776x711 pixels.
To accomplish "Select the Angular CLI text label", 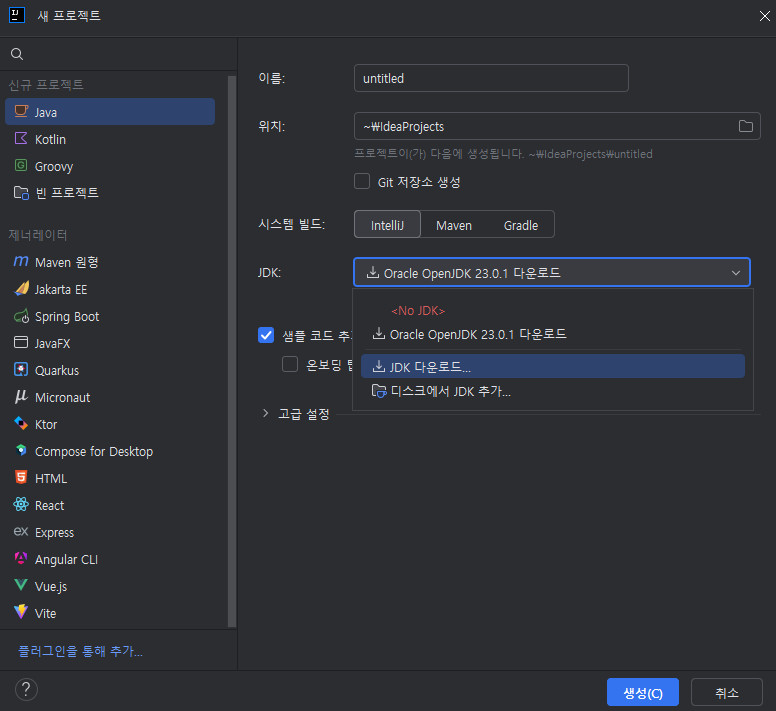I will tap(66, 559).
